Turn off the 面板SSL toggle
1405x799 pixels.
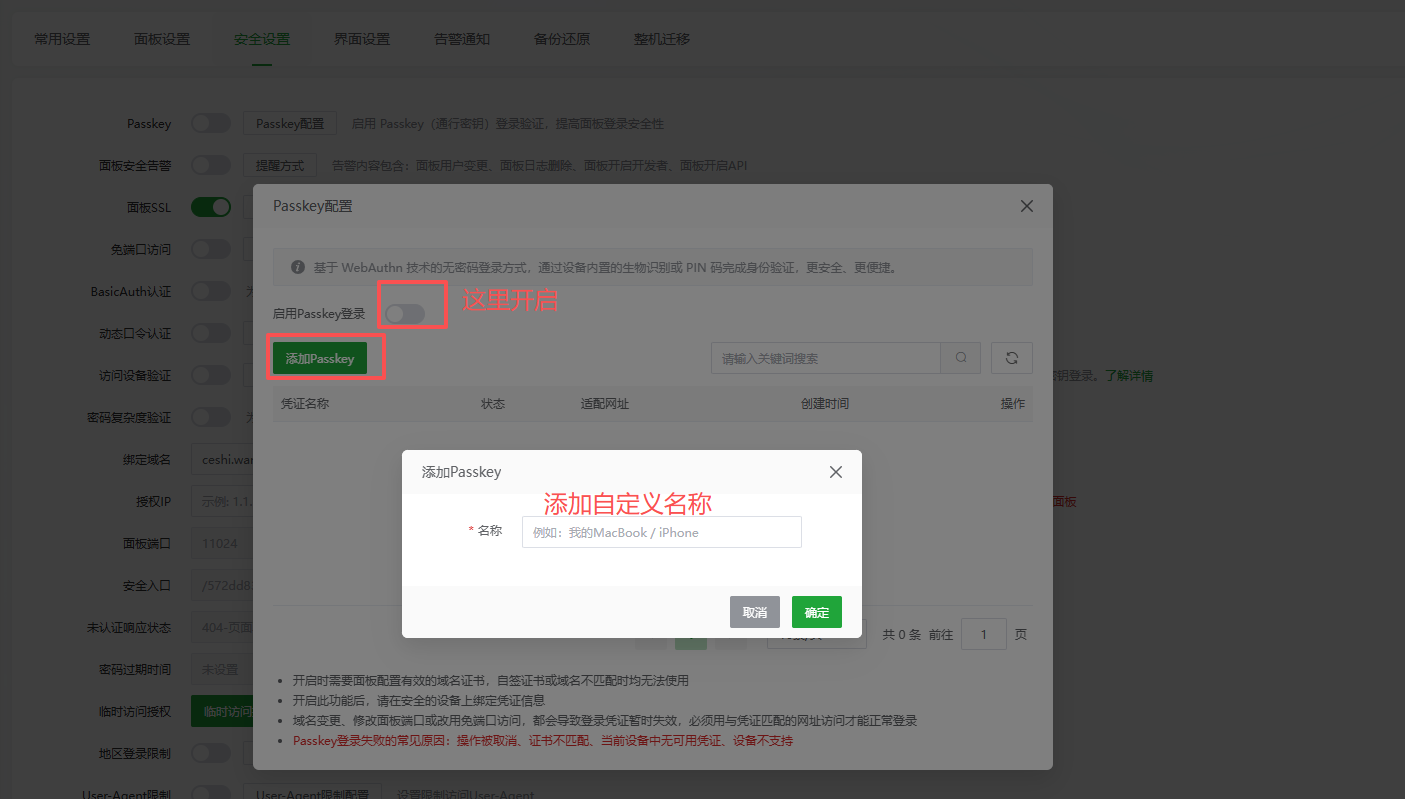209,207
